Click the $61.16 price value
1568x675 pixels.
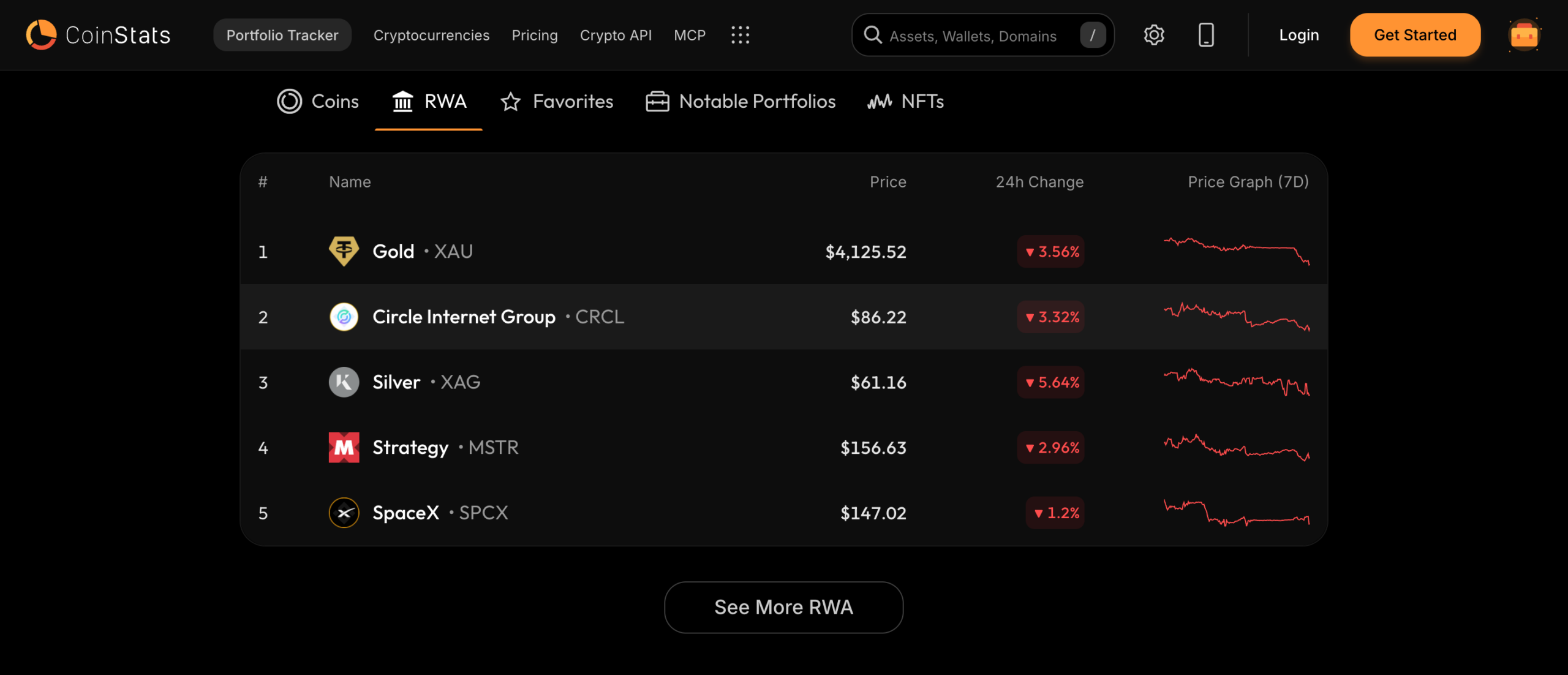[x=878, y=383]
